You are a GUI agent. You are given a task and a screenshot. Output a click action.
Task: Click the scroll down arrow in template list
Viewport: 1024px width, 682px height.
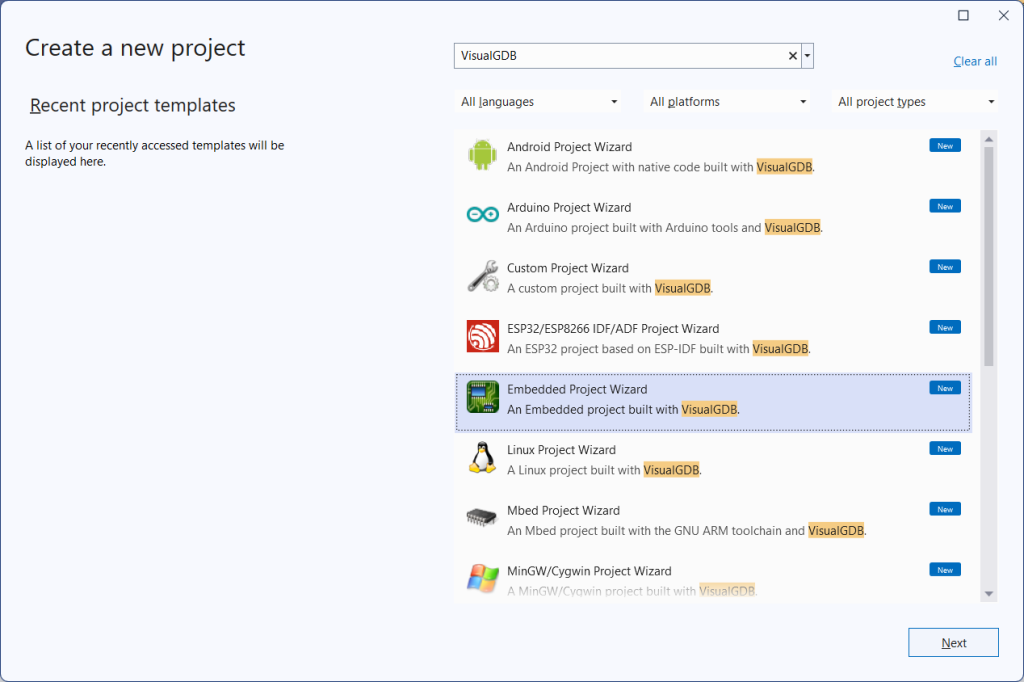click(989, 593)
